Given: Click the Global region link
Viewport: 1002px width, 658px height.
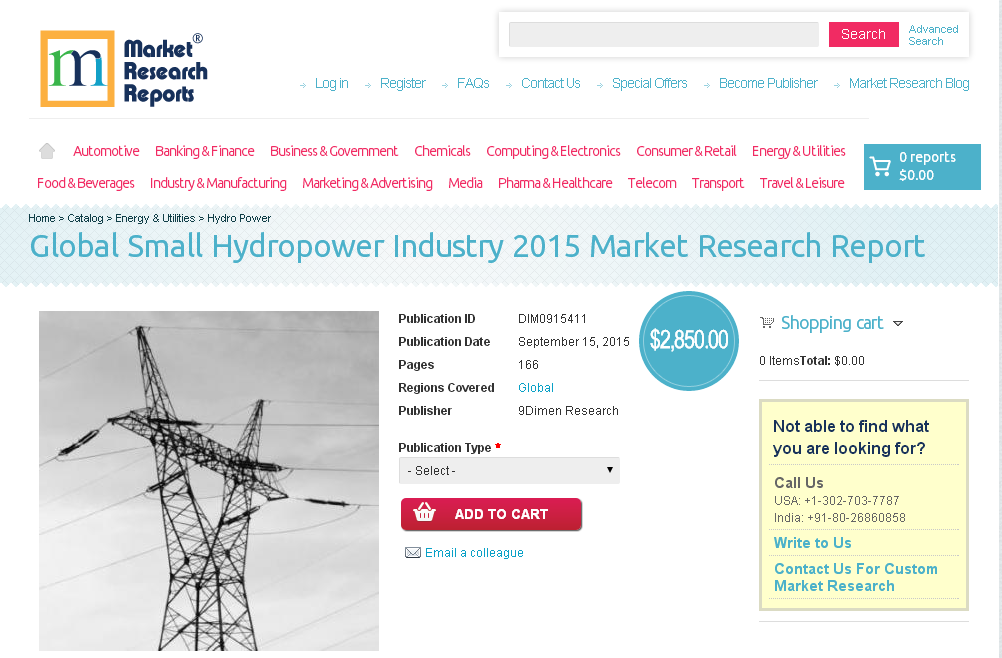Looking at the screenshot, I should [536, 388].
